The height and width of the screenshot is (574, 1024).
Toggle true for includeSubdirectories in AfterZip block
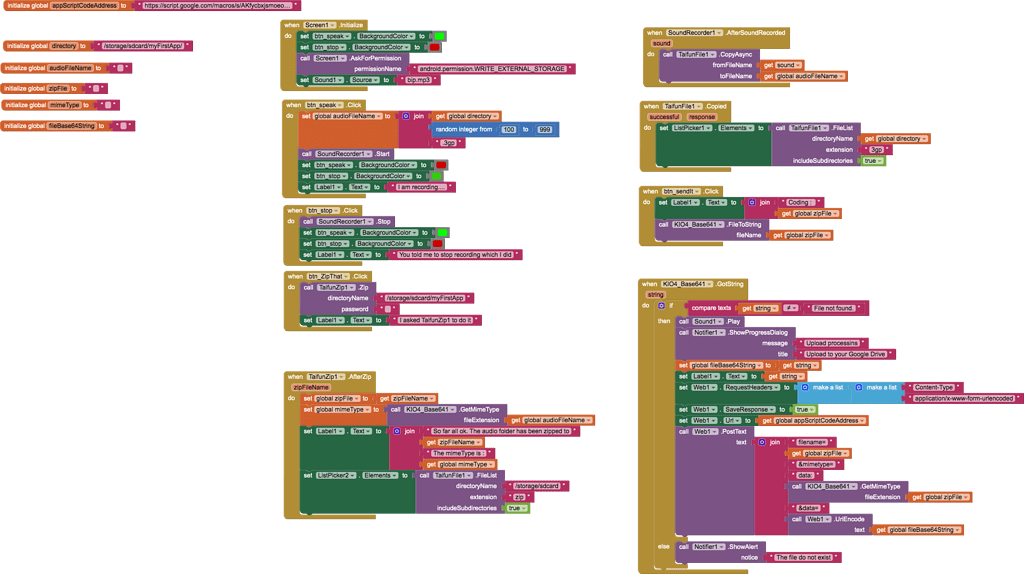pyautogui.click(x=514, y=508)
